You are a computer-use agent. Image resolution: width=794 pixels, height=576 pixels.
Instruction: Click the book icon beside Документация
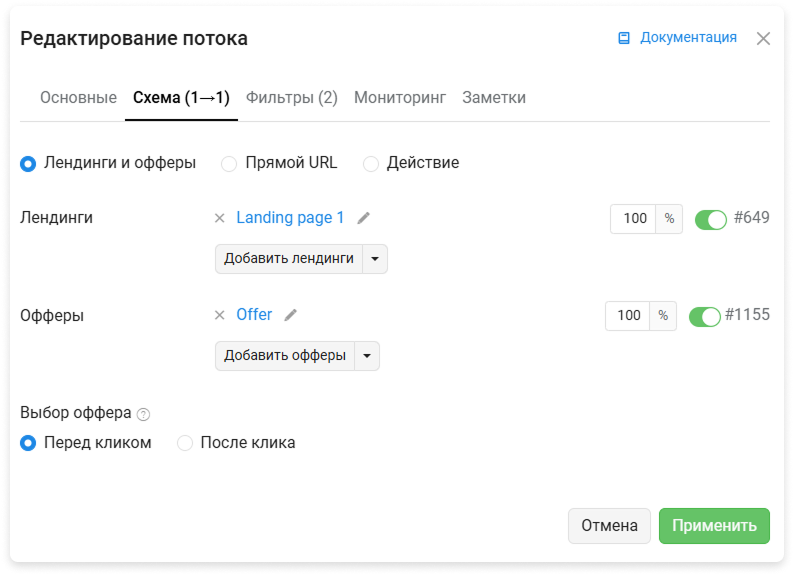[624, 38]
